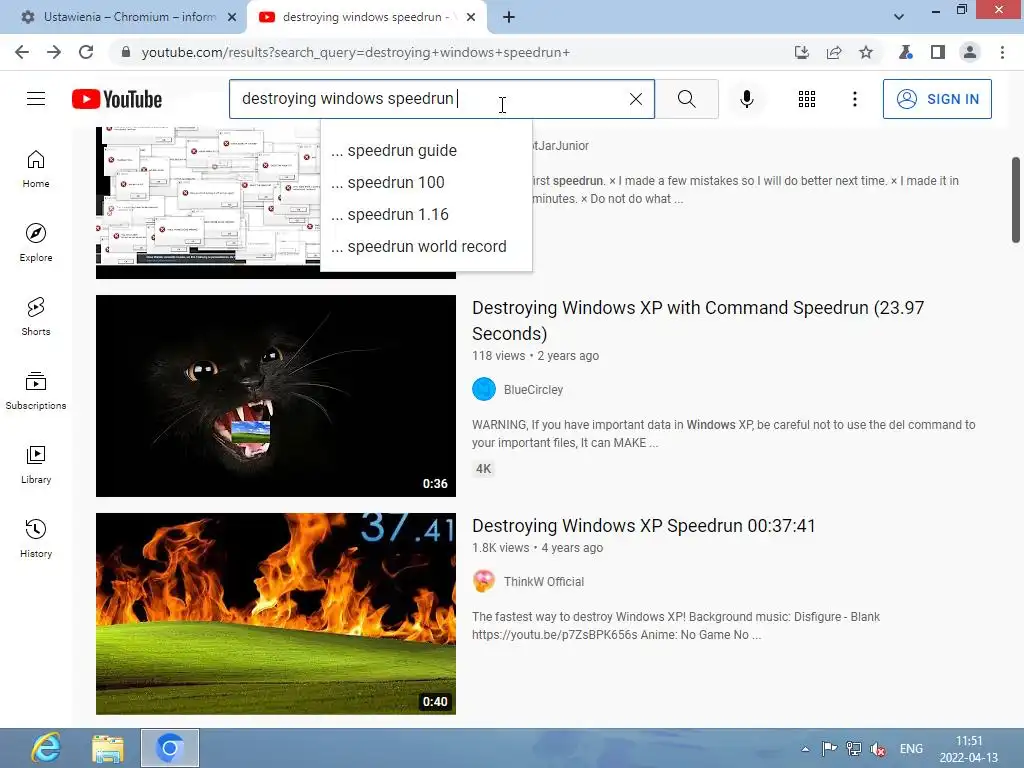Click the browser address bar URL
The height and width of the screenshot is (768, 1024).
point(355,52)
